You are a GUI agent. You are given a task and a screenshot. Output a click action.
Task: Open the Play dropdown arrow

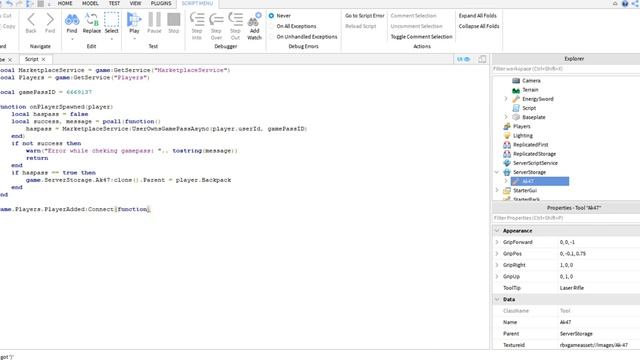134,39
